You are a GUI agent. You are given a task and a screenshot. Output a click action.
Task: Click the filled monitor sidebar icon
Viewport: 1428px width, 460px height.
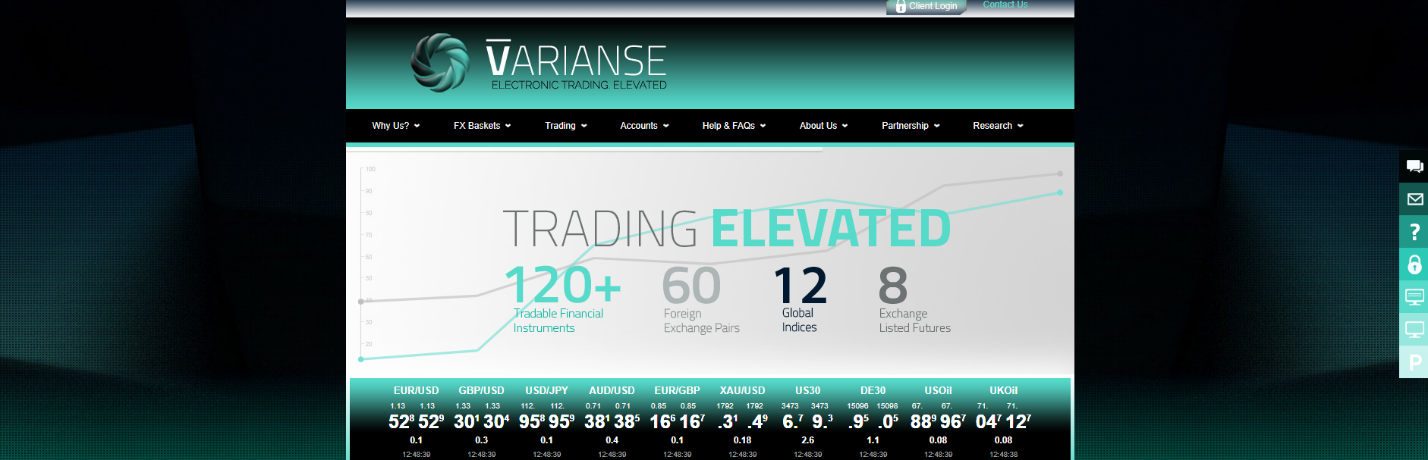tap(1414, 297)
